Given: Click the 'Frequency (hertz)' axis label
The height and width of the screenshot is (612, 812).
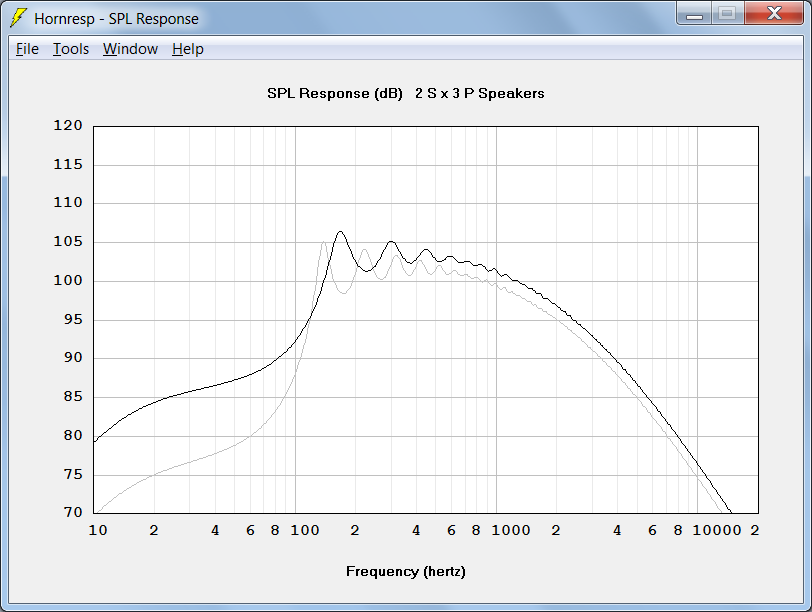Looking at the screenshot, I should (x=405, y=572).
